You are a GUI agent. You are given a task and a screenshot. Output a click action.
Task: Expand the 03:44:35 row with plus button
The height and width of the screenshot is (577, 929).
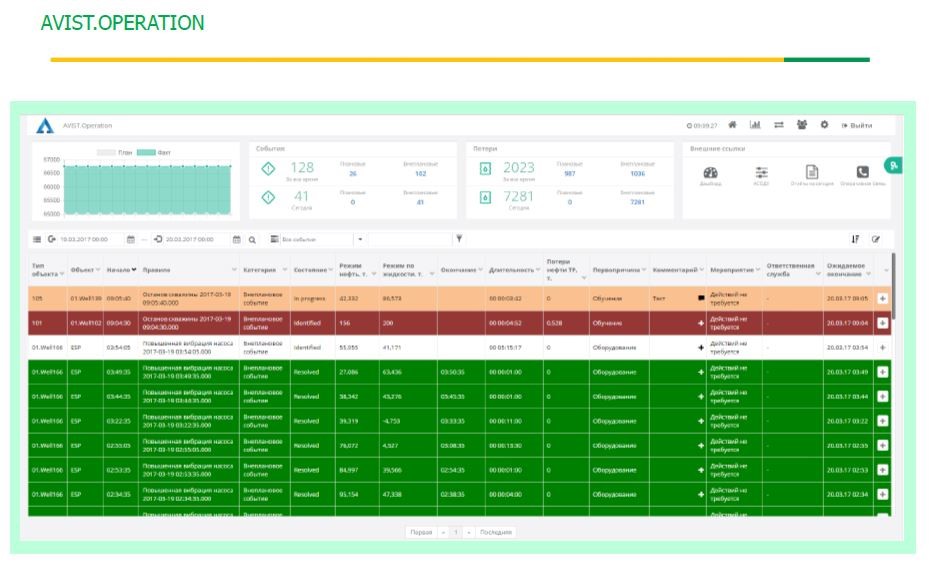(882, 396)
